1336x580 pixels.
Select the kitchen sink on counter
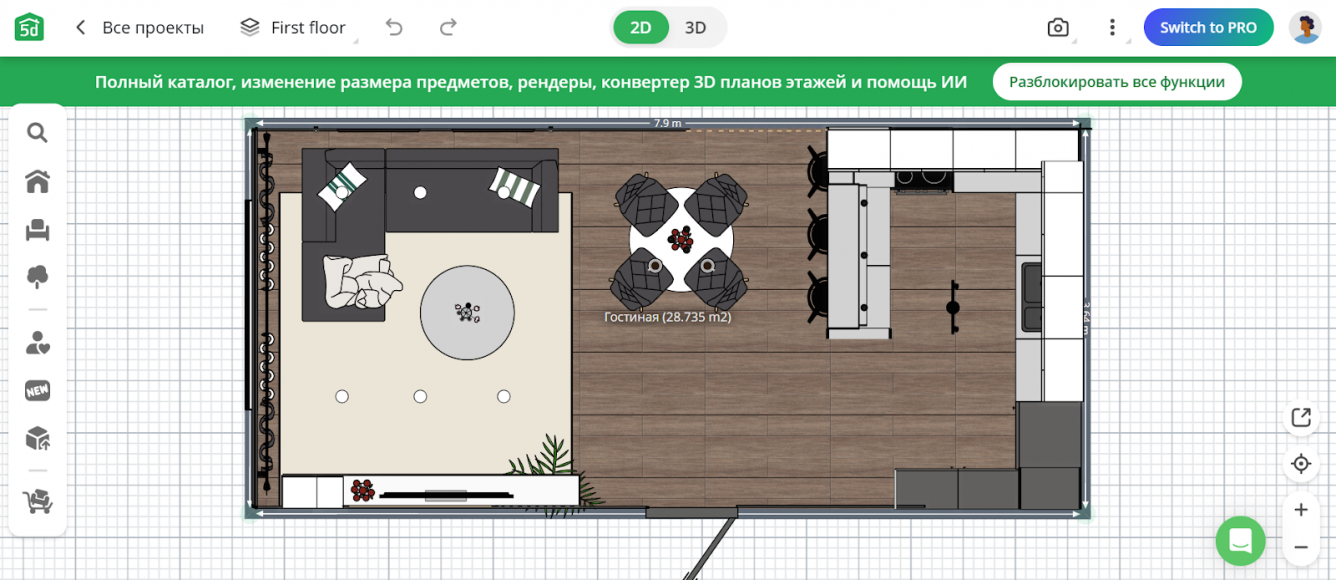click(x=1032, y=296)
